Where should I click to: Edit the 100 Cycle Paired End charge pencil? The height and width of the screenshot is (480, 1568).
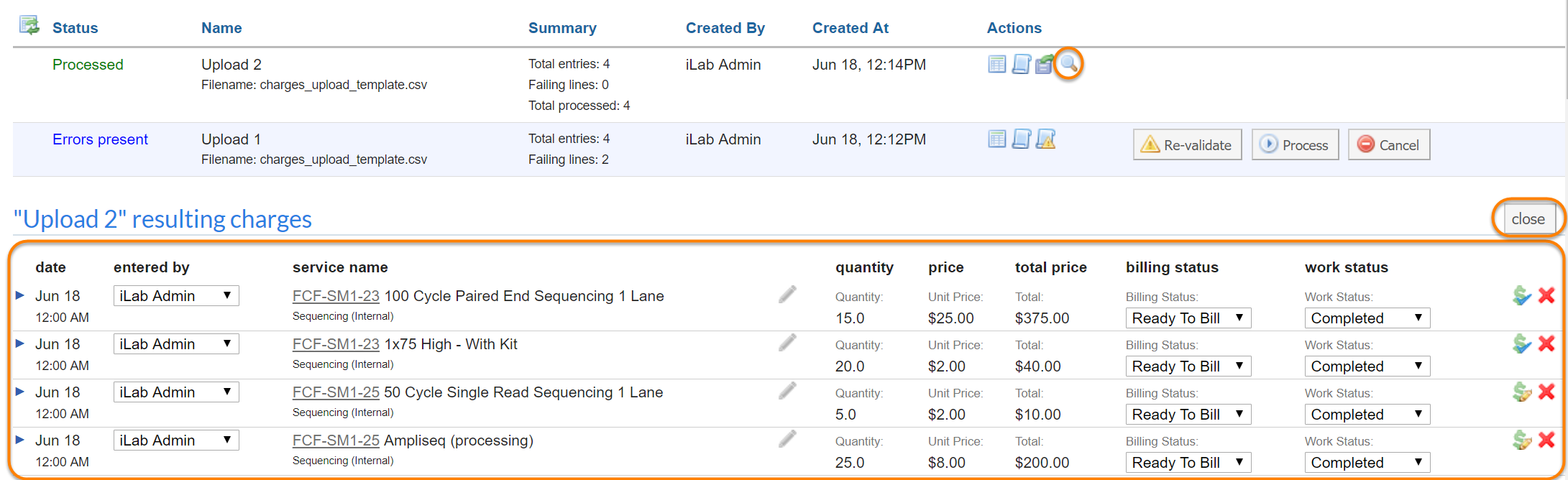point(787,295)
